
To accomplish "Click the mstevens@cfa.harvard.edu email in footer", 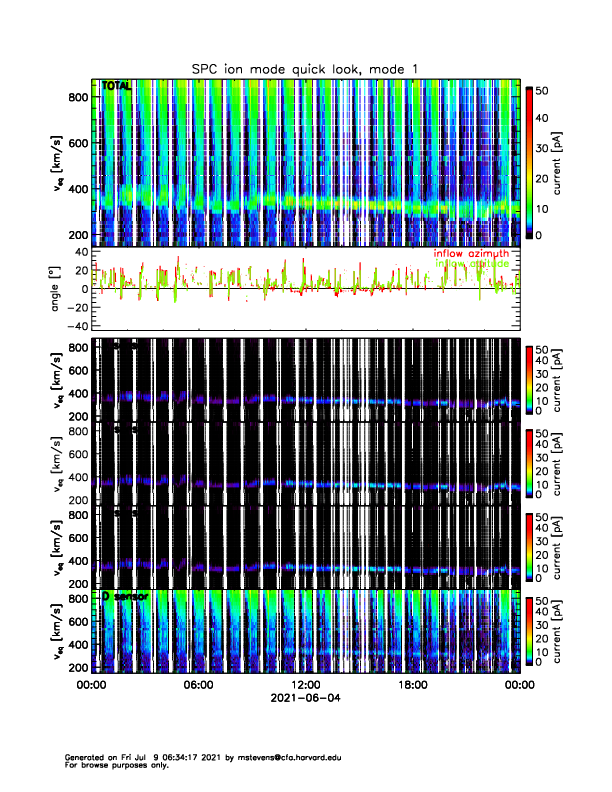I will [x=298, y=758].
